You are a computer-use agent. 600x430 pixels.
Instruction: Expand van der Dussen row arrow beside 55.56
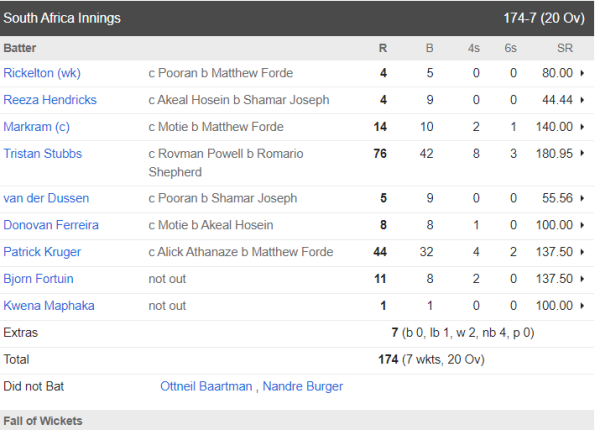[583, 198]
